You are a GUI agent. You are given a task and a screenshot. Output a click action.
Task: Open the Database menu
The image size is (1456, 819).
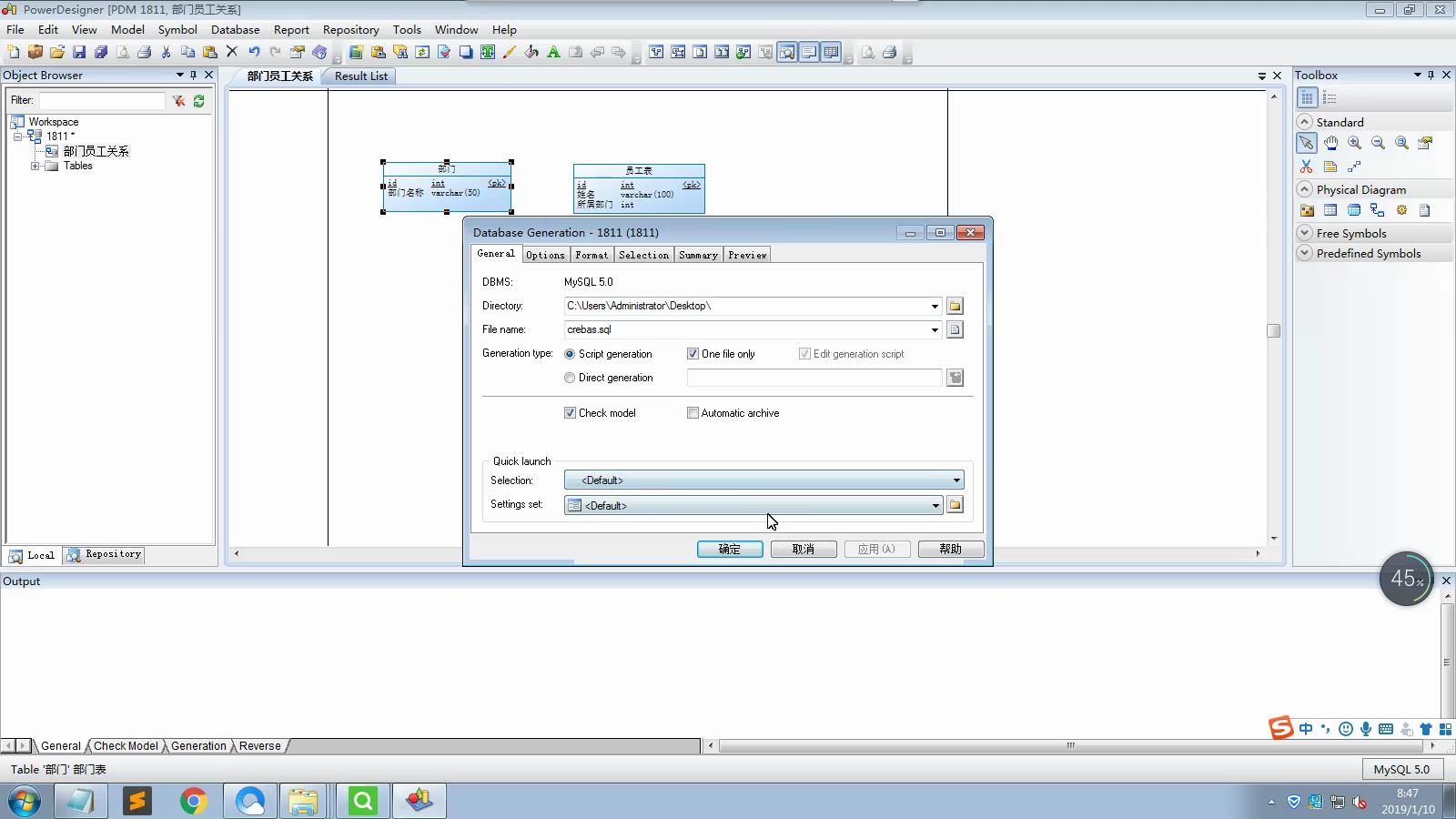235,29
